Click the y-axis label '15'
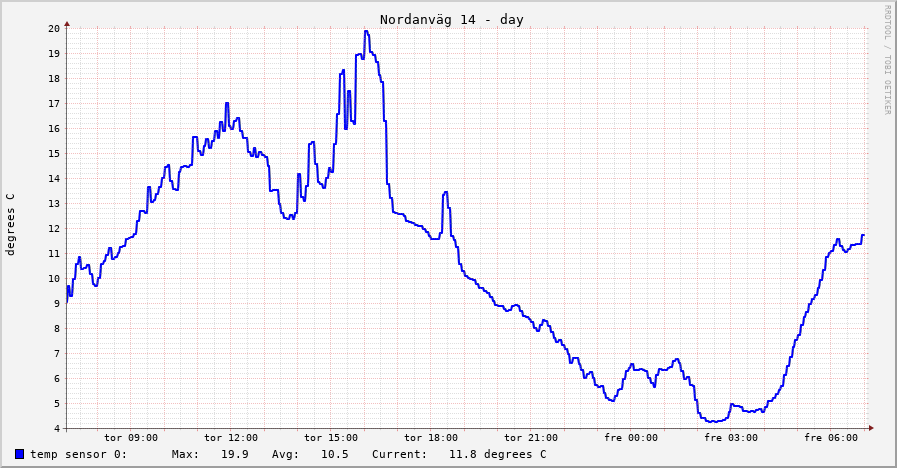 click(x=54, y=153)
